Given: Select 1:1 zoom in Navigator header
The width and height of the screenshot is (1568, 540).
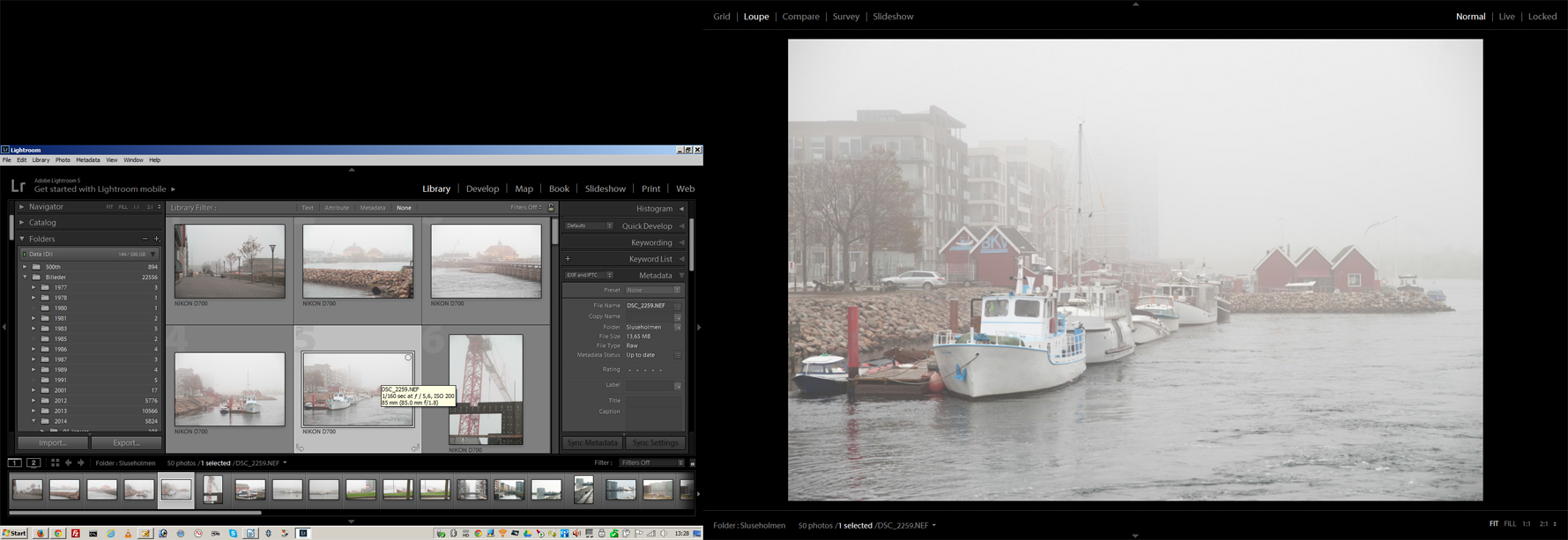Looking at the screenshot, I should click(137, 207).
